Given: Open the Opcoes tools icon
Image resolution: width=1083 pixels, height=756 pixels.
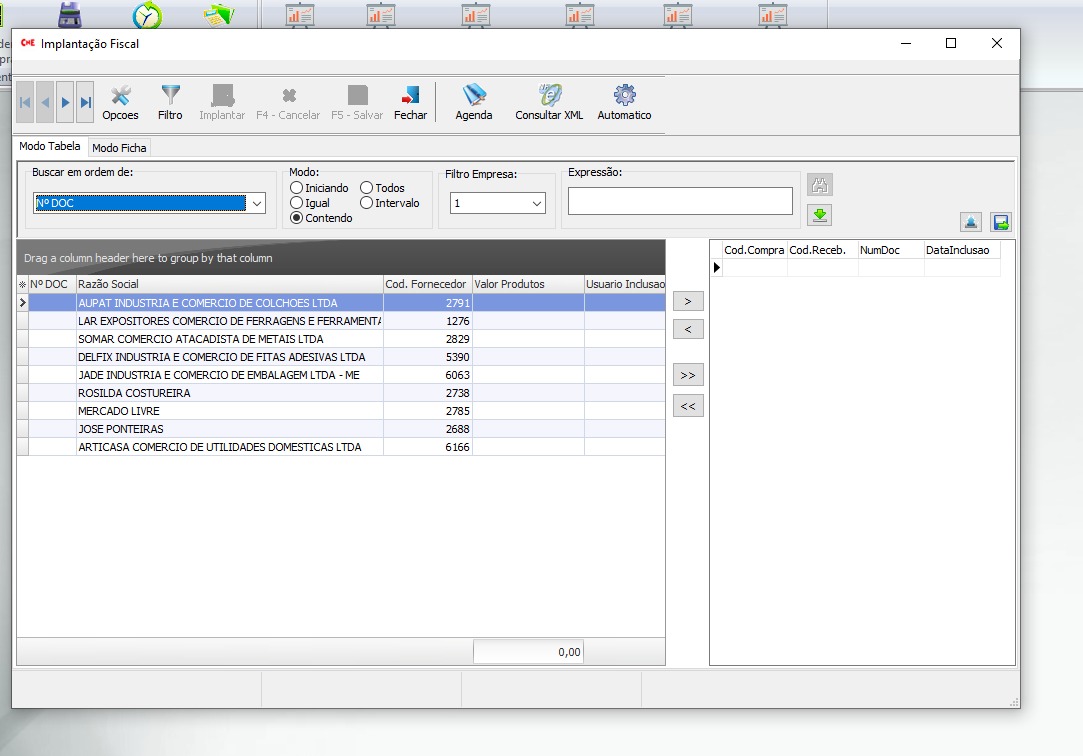Looking at the screenshot, I should click(x=121, y=97).
